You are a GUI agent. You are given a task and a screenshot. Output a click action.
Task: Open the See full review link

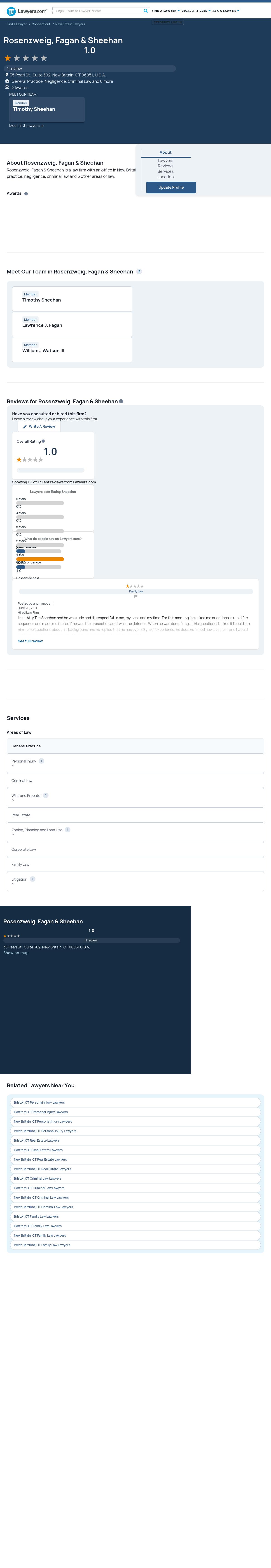(30, 641)
